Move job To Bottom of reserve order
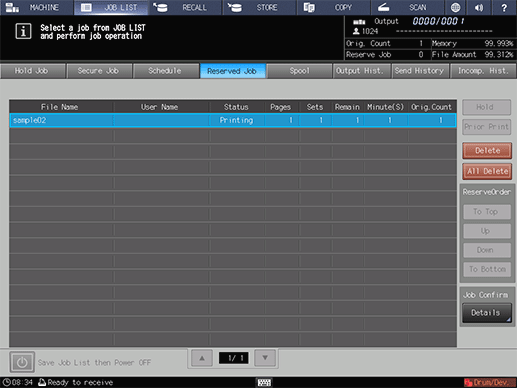The height and width of the screenshot is (388, 517). tap(486, 269)
